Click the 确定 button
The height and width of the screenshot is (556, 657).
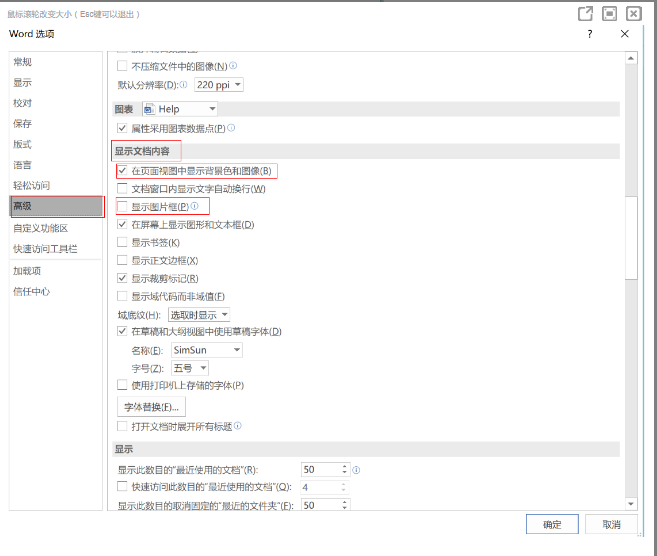click(x=552, y=525)
